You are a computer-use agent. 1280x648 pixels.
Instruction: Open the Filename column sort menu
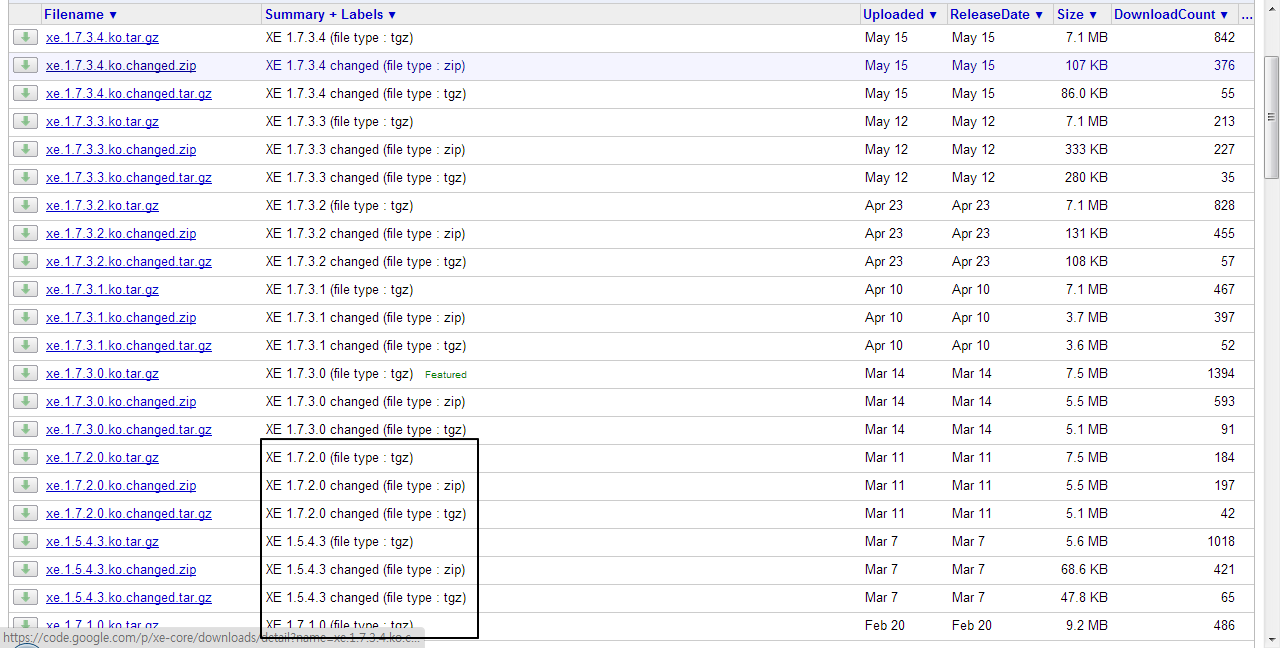(x=80, y=15)
